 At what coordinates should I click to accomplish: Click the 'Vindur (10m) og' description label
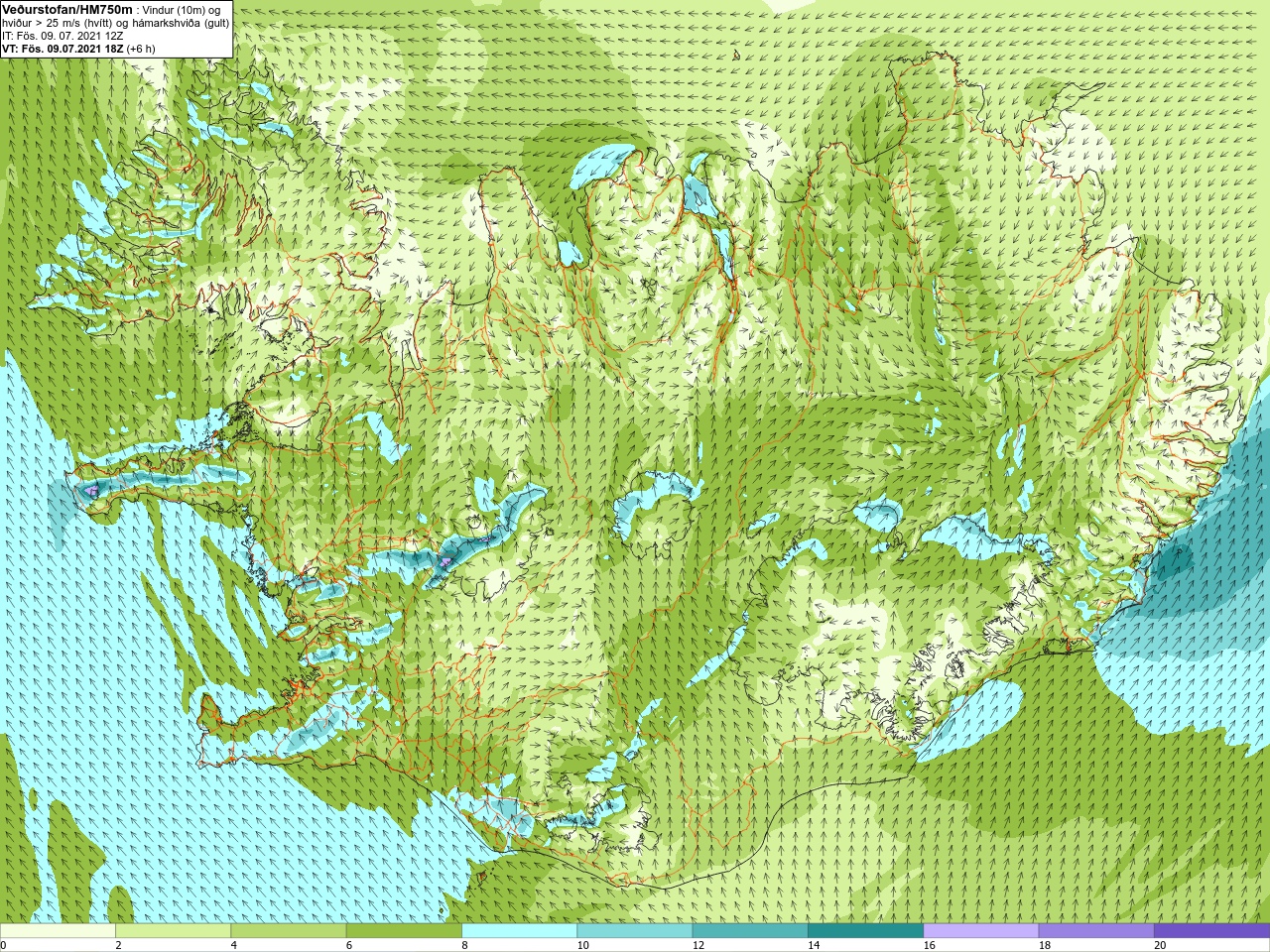point(183,10)
